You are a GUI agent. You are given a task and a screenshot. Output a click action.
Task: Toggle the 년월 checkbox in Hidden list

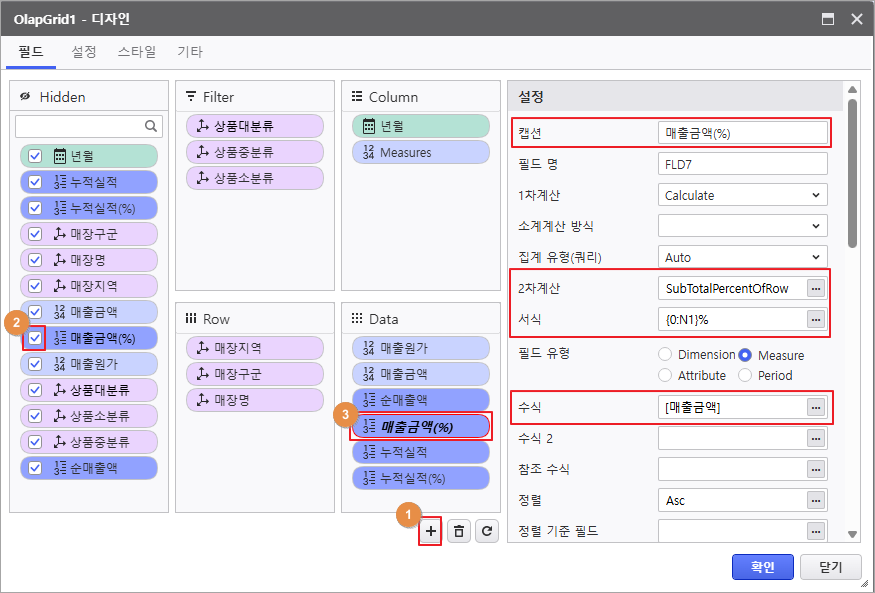[x=35, y=156]
